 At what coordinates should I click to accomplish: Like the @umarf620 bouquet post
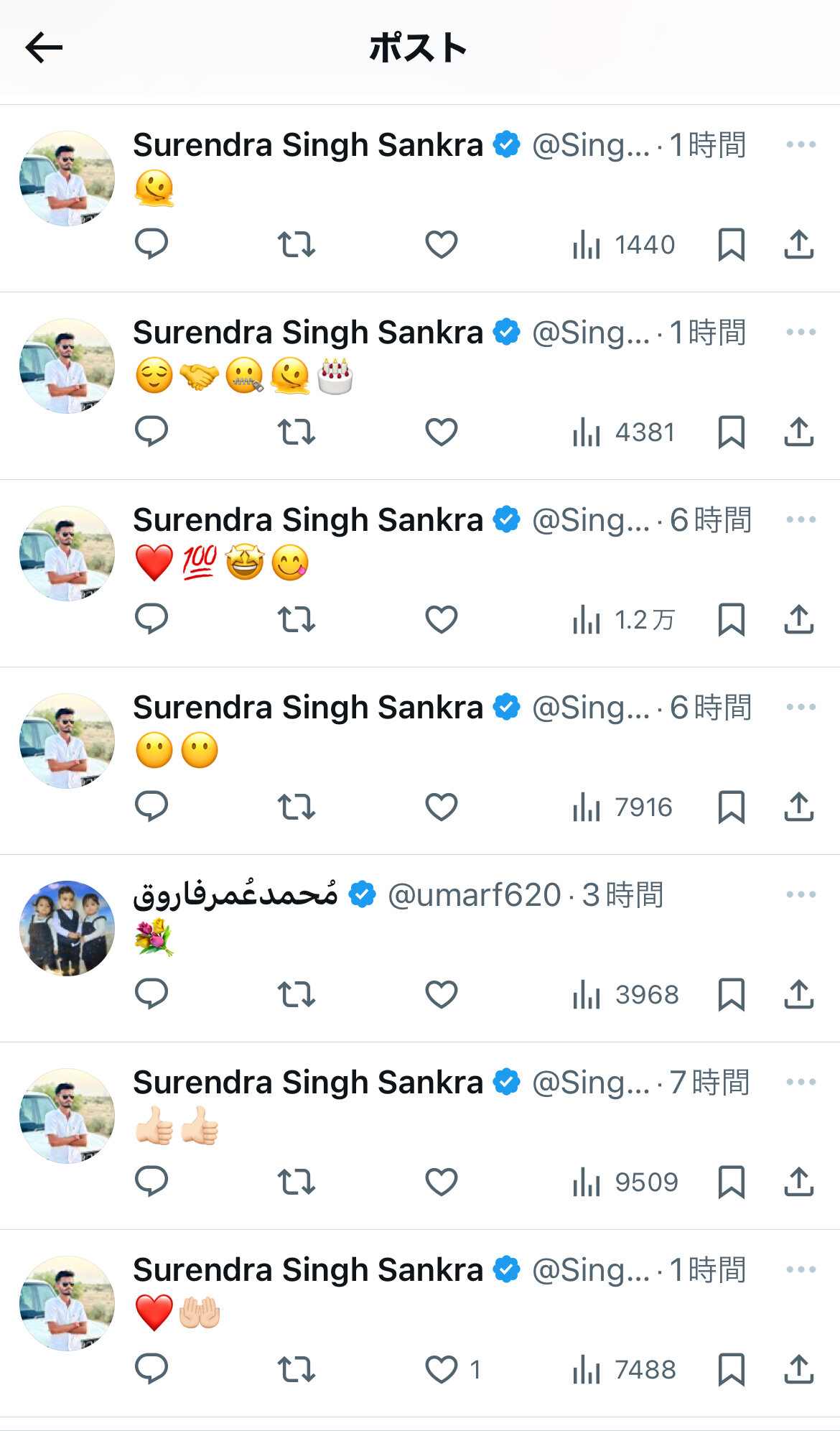point(442,994)
